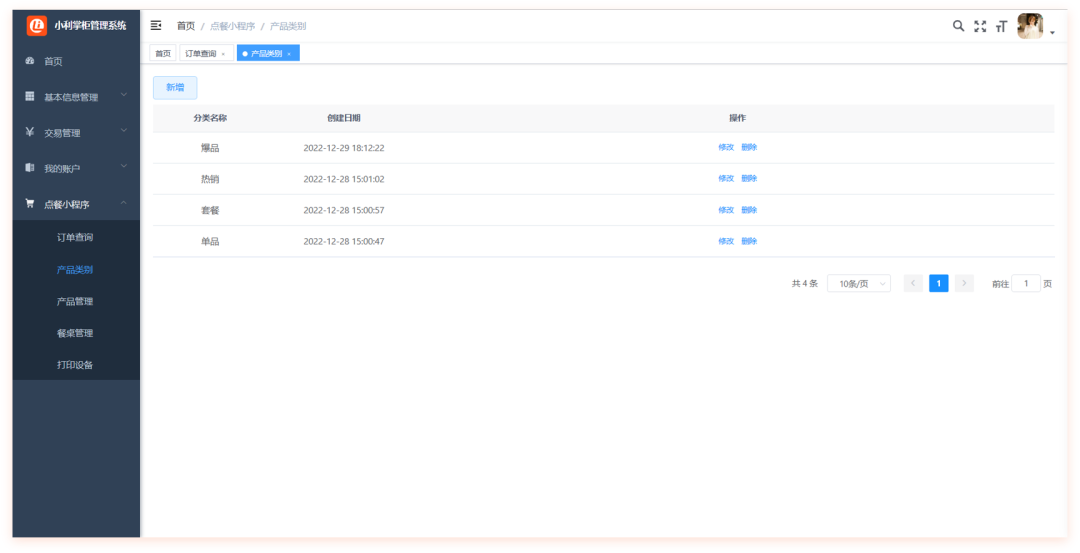This screenshot has height=553, width=1080.
Task: Click the 共 4 条 total count text
Action: point(804,284)
